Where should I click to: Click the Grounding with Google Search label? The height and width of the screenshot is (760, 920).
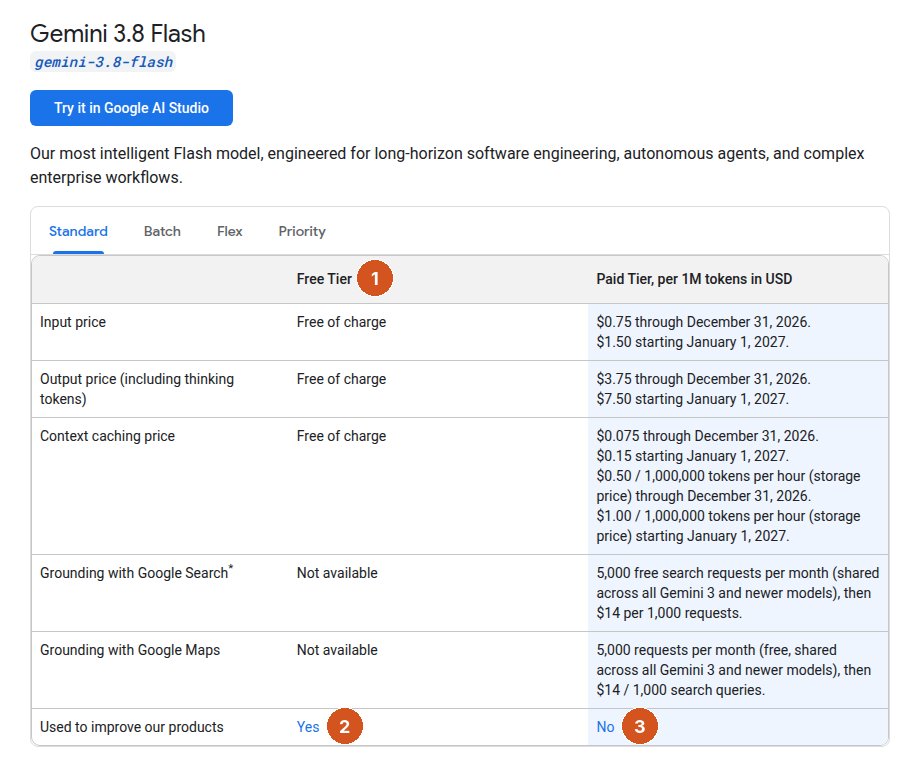136,572
